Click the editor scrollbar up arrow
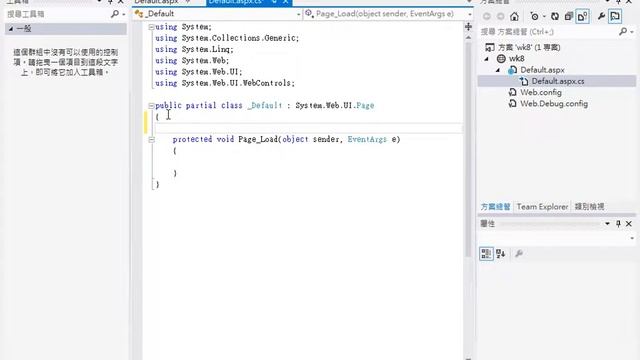The height and width of the screenshot is (360, 640). [x=468, y=38]
